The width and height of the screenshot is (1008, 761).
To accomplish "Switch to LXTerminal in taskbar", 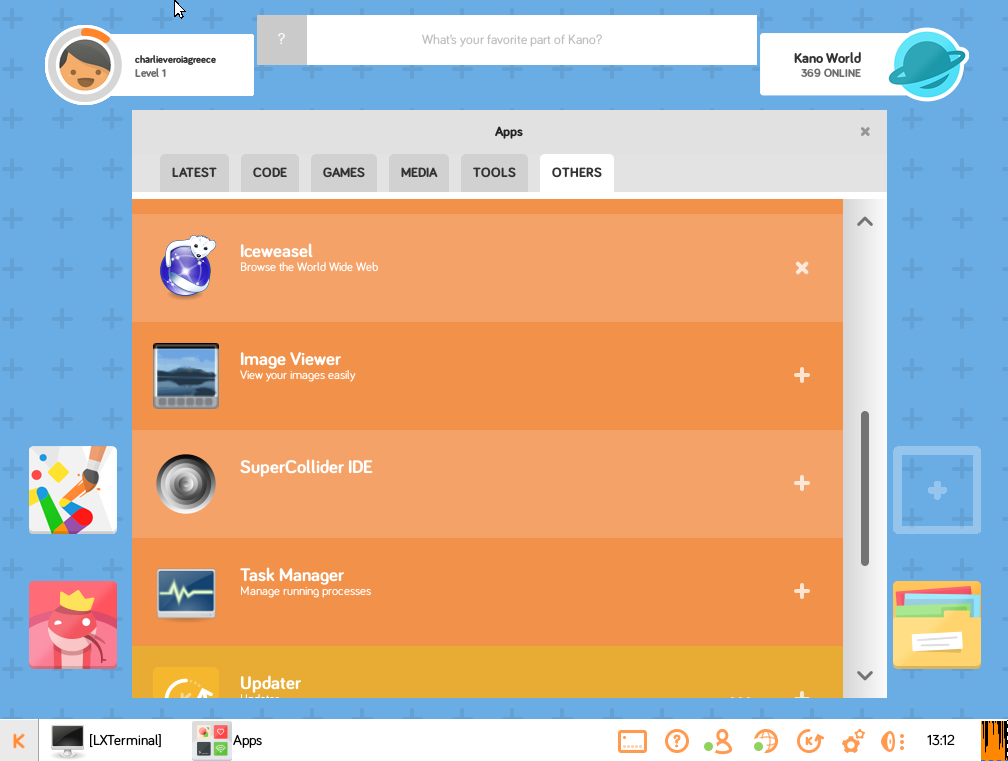I will pyautogui.click(x=107, y=740).
